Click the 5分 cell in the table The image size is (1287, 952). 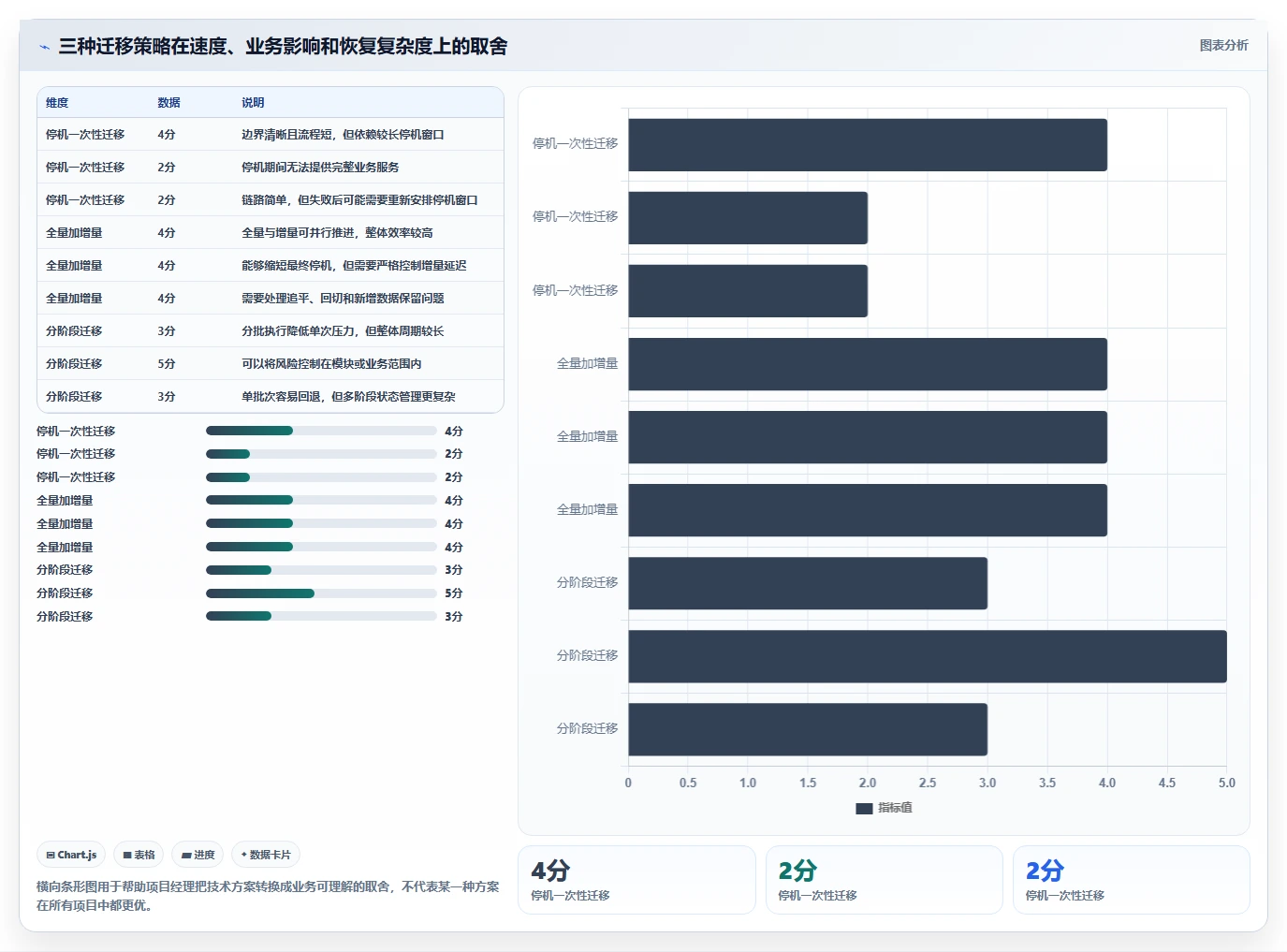coord(167,364)
